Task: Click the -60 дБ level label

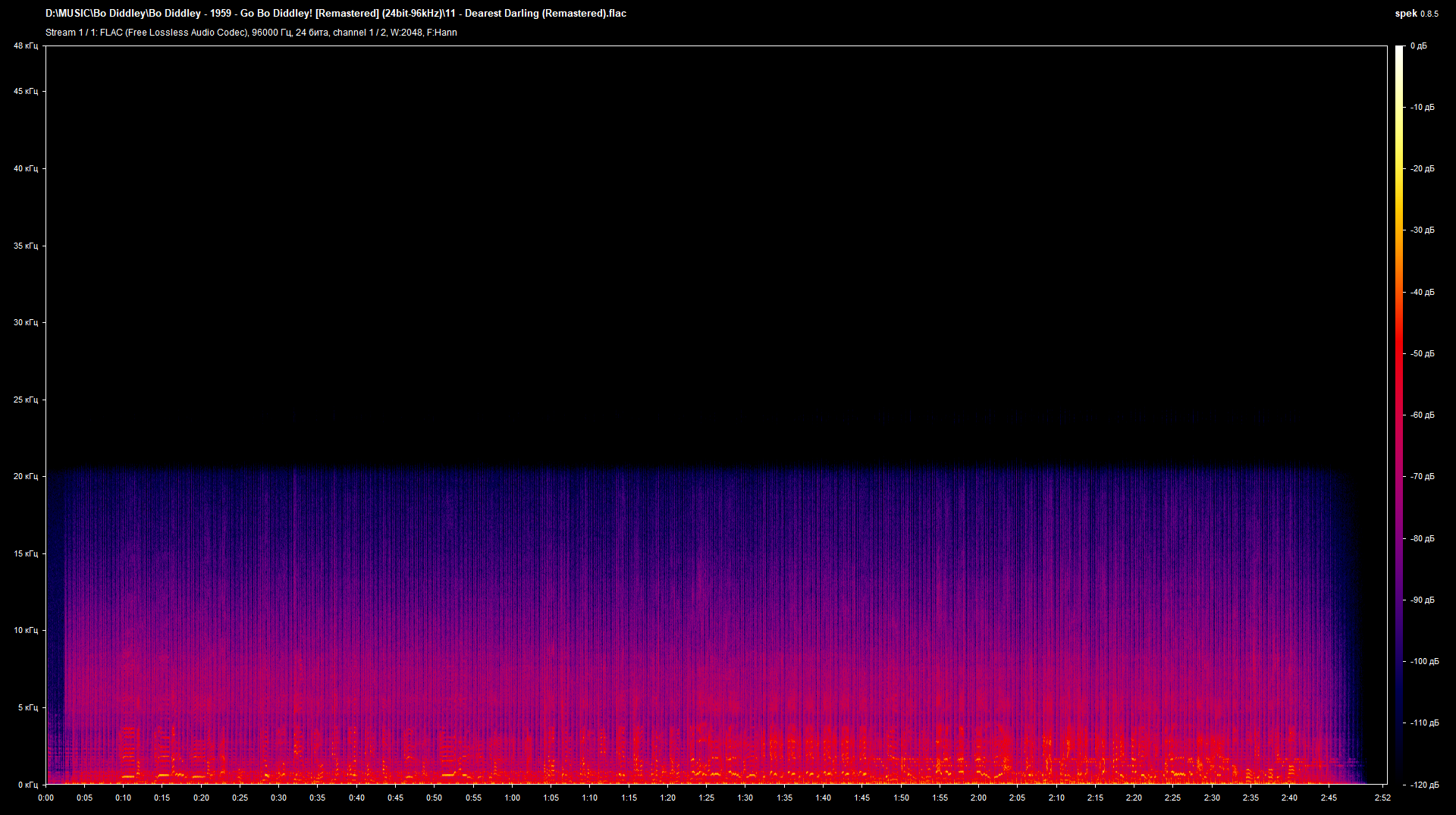Action: click(1423, 415)
